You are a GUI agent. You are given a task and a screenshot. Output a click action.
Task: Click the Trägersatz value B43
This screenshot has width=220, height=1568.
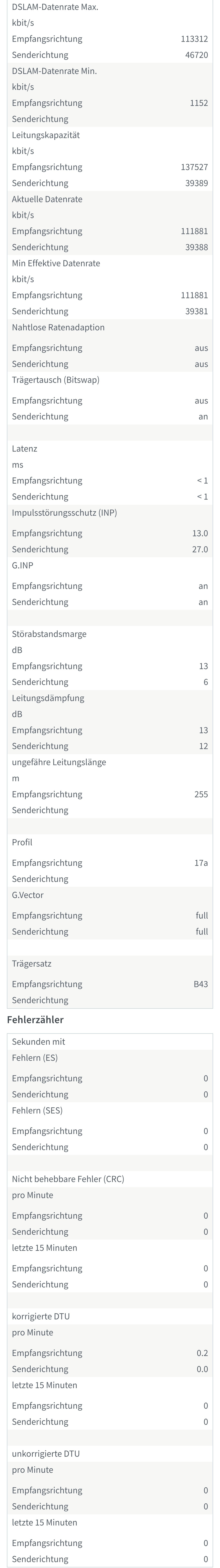point(201,984)
